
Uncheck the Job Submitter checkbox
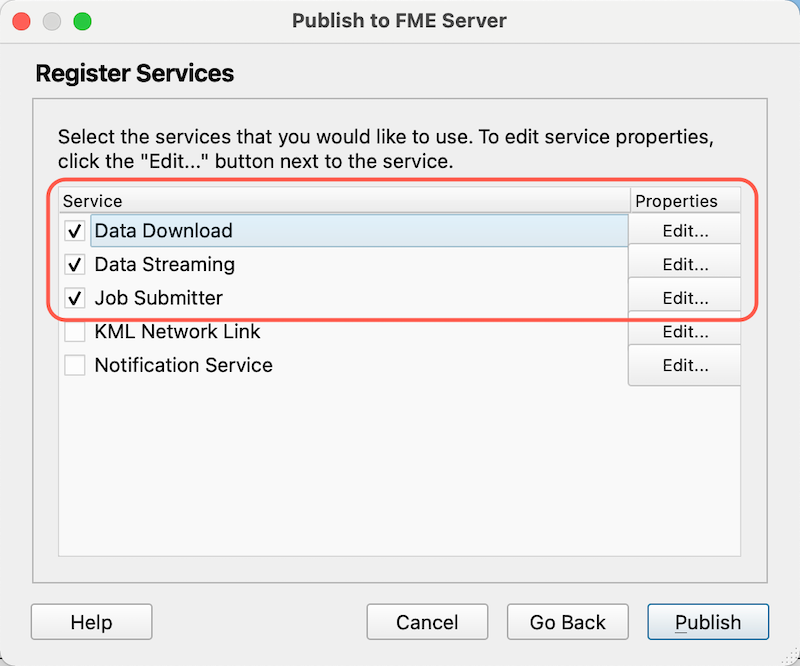pyautogui.click(x=74, y=298)
